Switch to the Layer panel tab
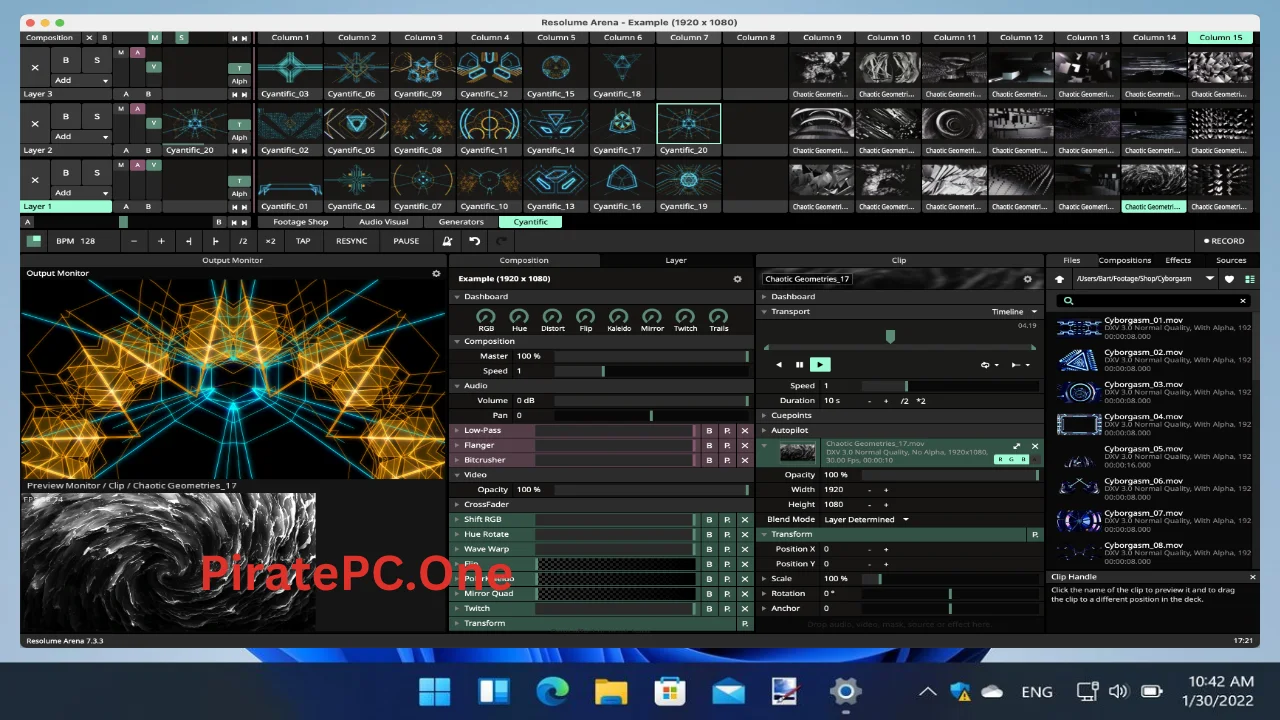This screenshot has height=720, width=1280. point(676,260)
